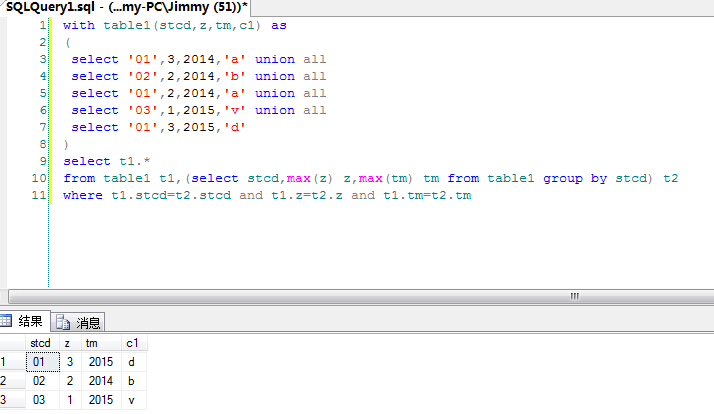714x414 pixels.
Task: Click c1 cell containing b
Action: [x=134, y=381]
